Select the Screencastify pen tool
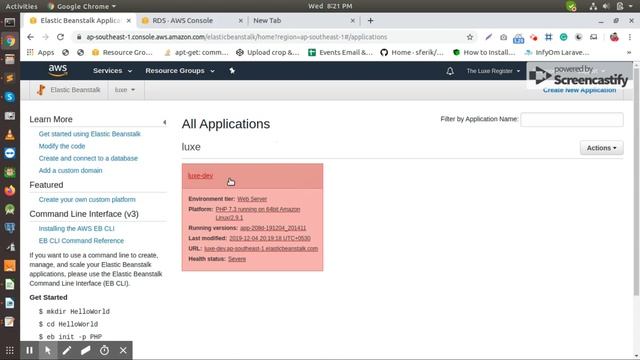Screen dimensions: 640x360 (67, 350)
